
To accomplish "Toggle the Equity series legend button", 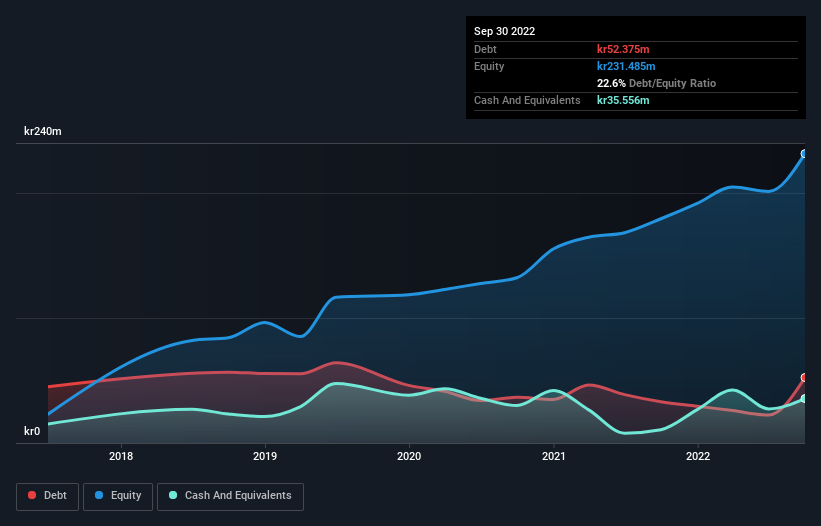I will pos(118,496).
